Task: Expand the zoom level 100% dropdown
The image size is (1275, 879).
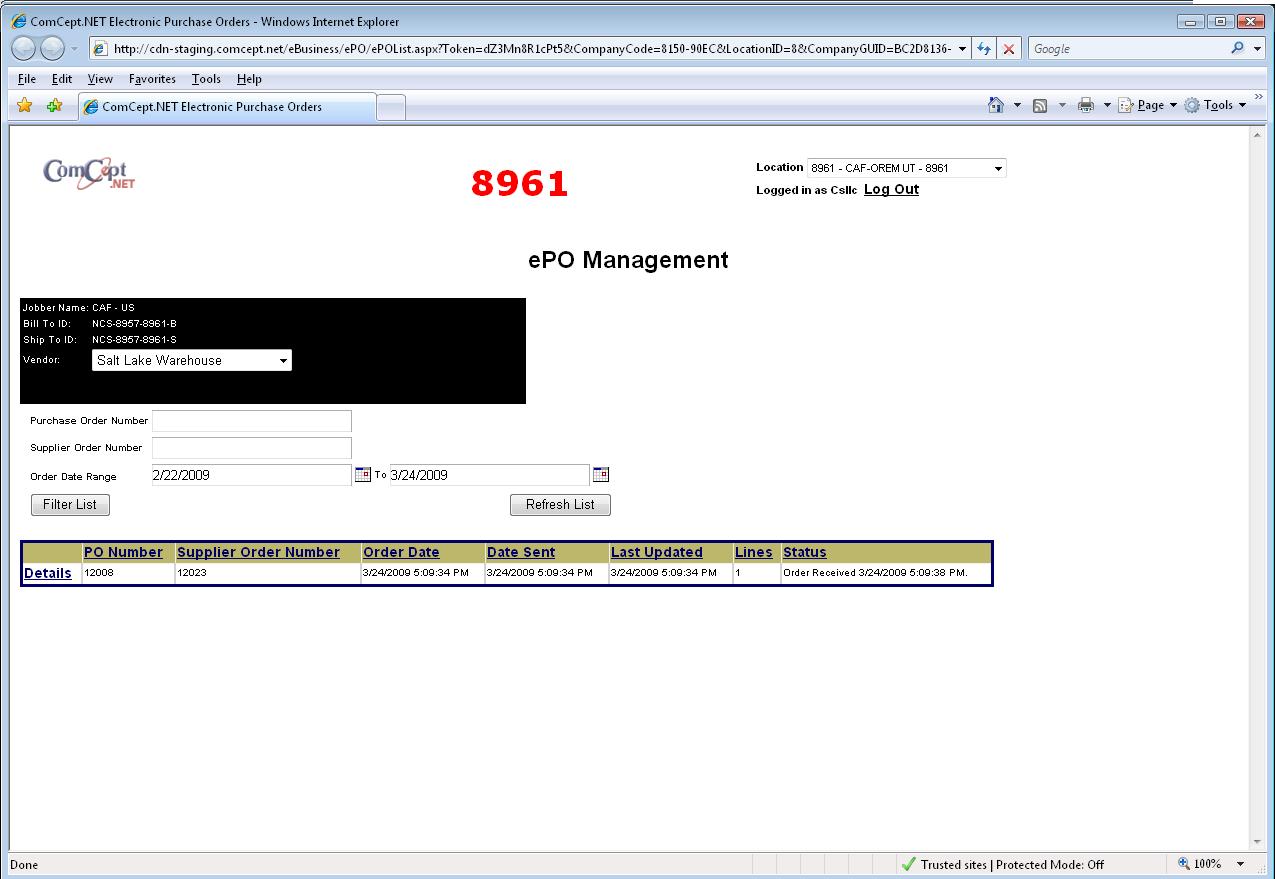Action: (x=1241, y=864)
